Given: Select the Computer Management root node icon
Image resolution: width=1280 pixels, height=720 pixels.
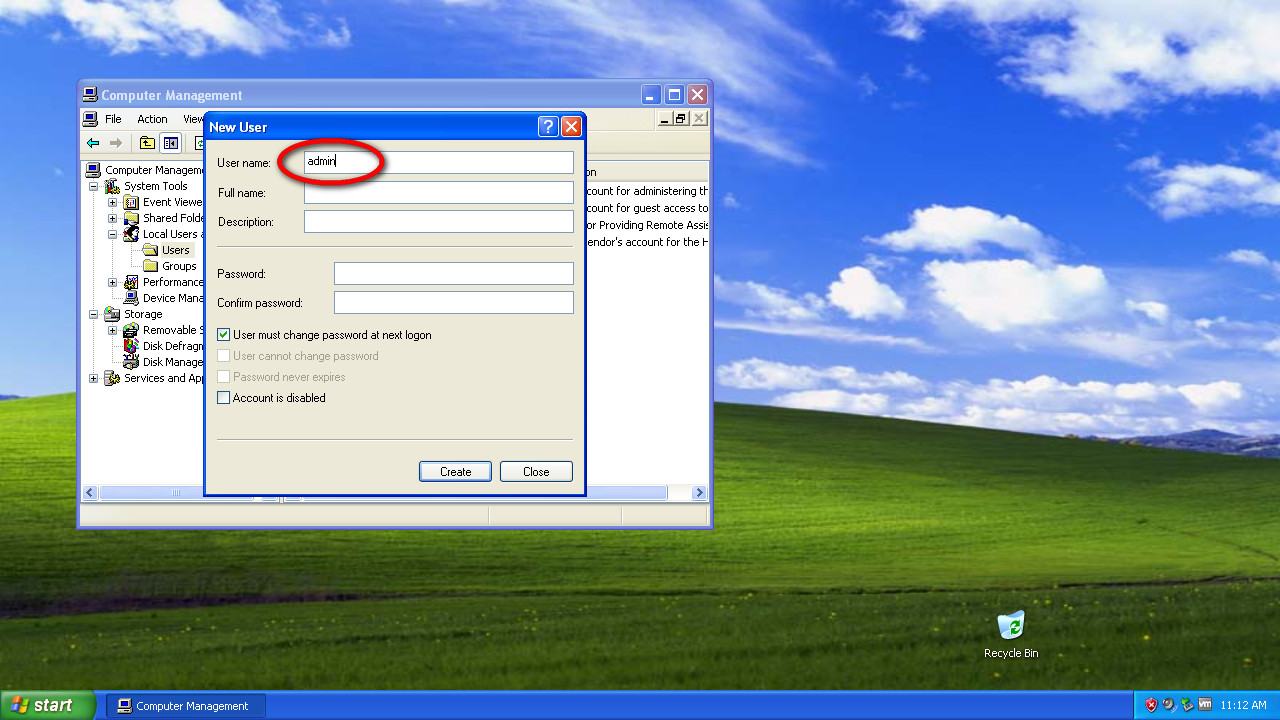Looking at the screenshot, I should [93, 170].
